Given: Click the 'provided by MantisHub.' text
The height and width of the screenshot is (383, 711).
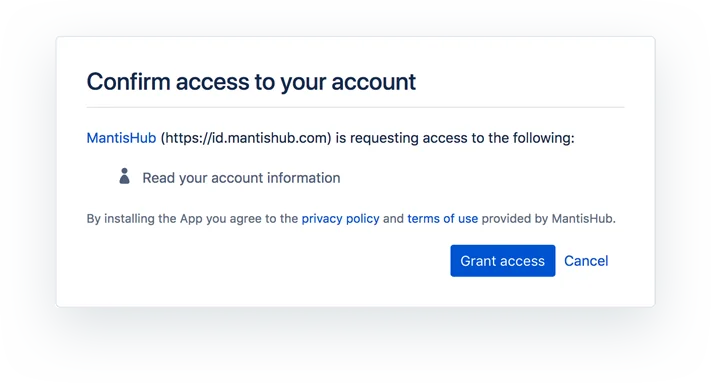Looking at the screenshot, I should 549,218.
